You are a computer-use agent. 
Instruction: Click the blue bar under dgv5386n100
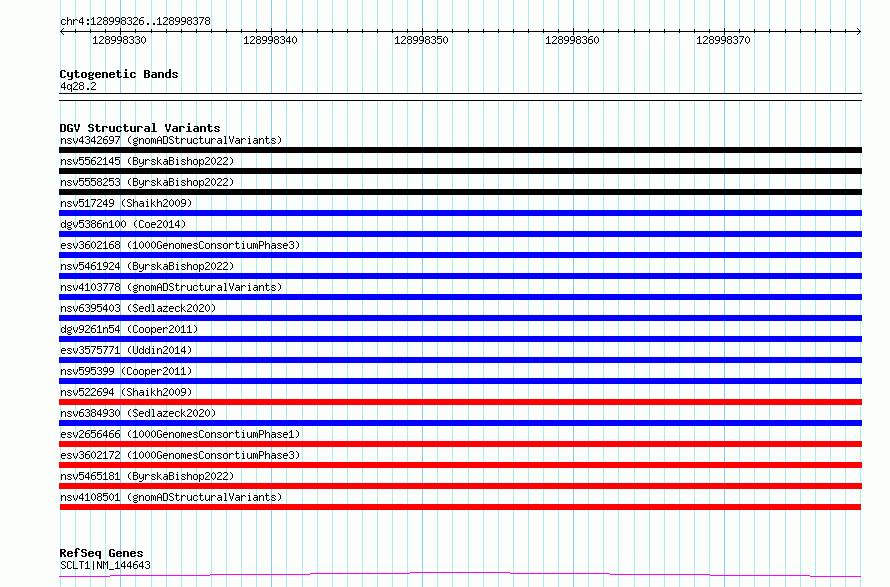[x=460, y=234]
